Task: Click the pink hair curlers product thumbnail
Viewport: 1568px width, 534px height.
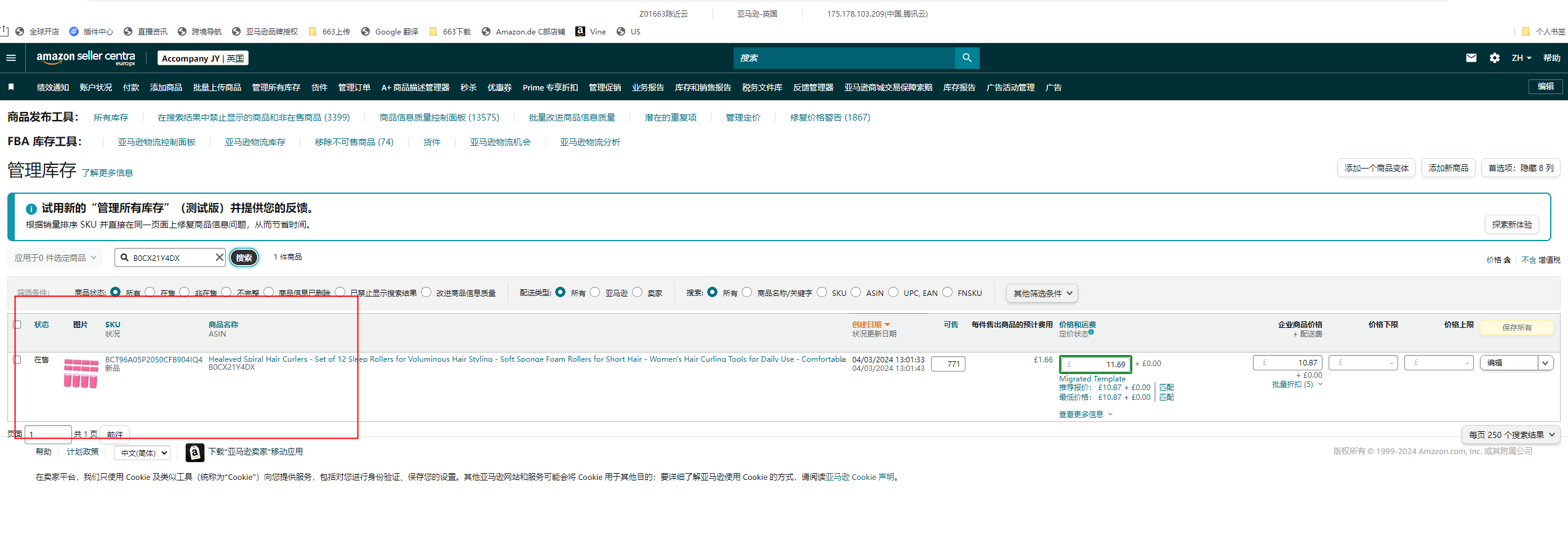Action: [81, 373]
